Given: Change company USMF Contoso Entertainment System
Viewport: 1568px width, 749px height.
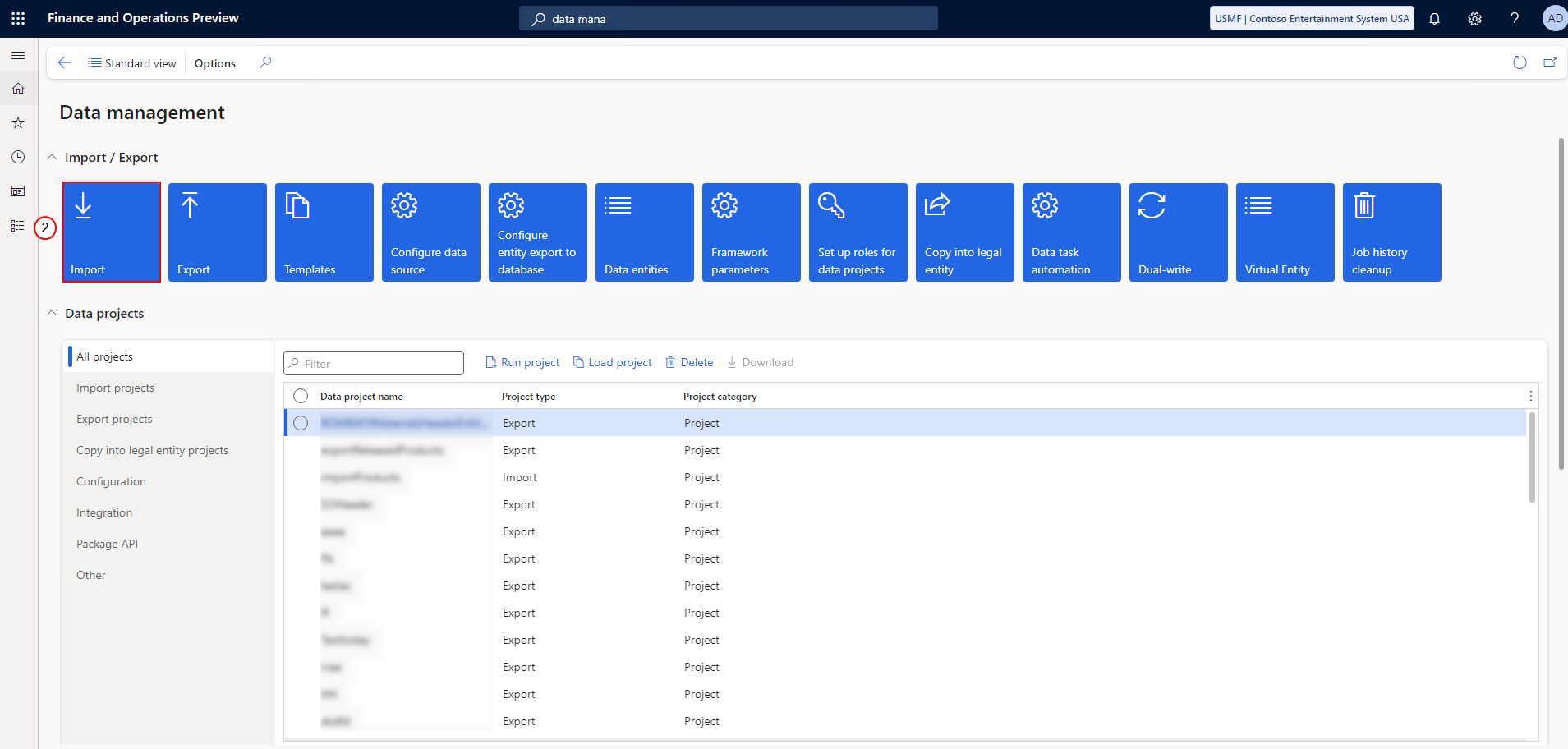Looking at the screenshot, I should click(x=1312, y=18).
